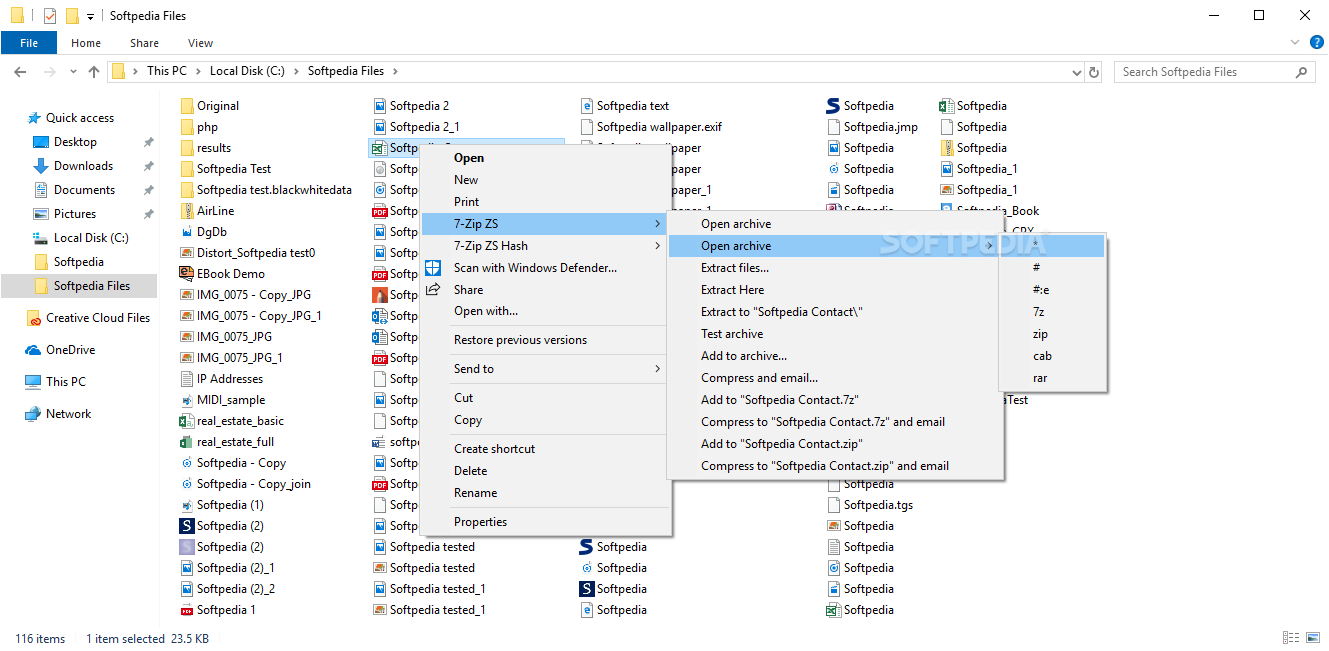
Task: Switch to the Home ribbon tab
Action: coord(86,43)
